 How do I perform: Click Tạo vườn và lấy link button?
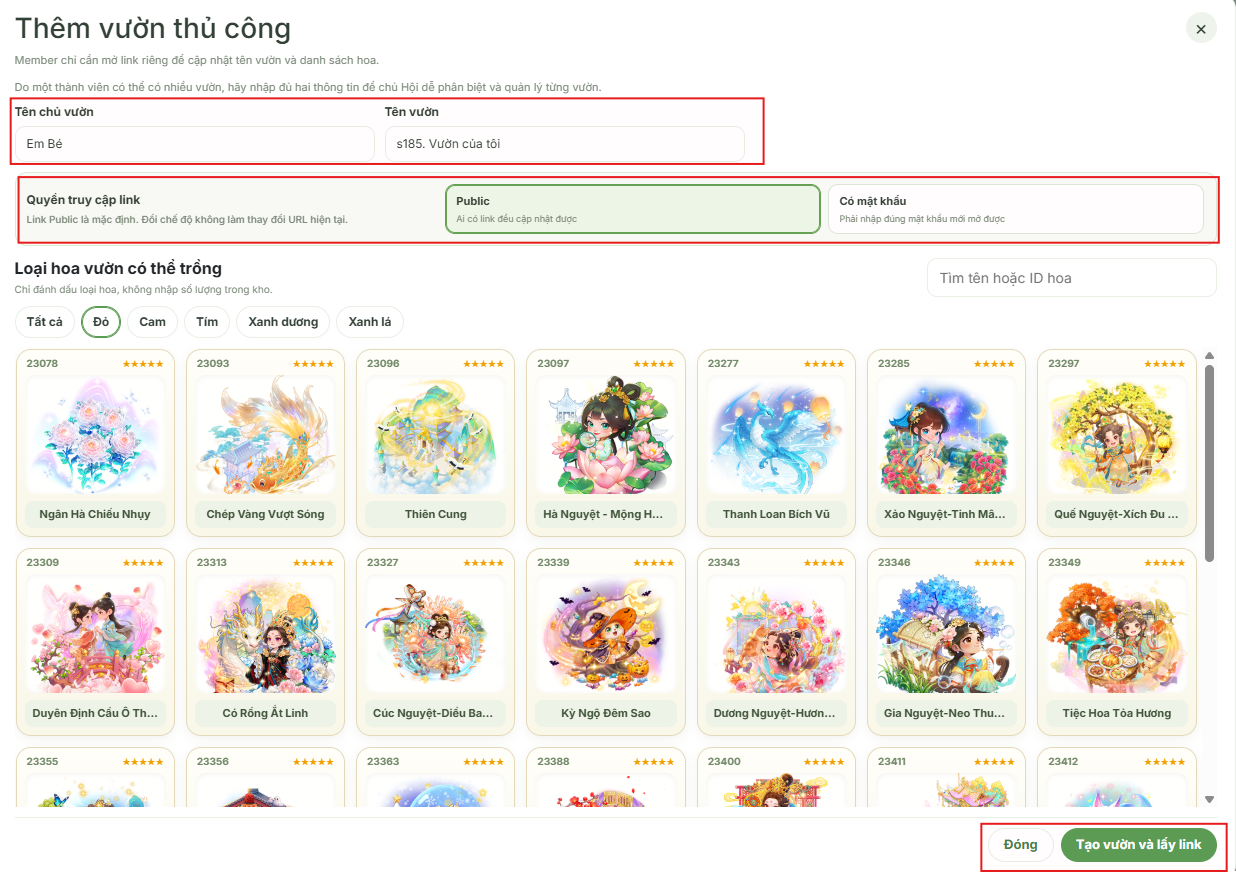pos(1139,845)
